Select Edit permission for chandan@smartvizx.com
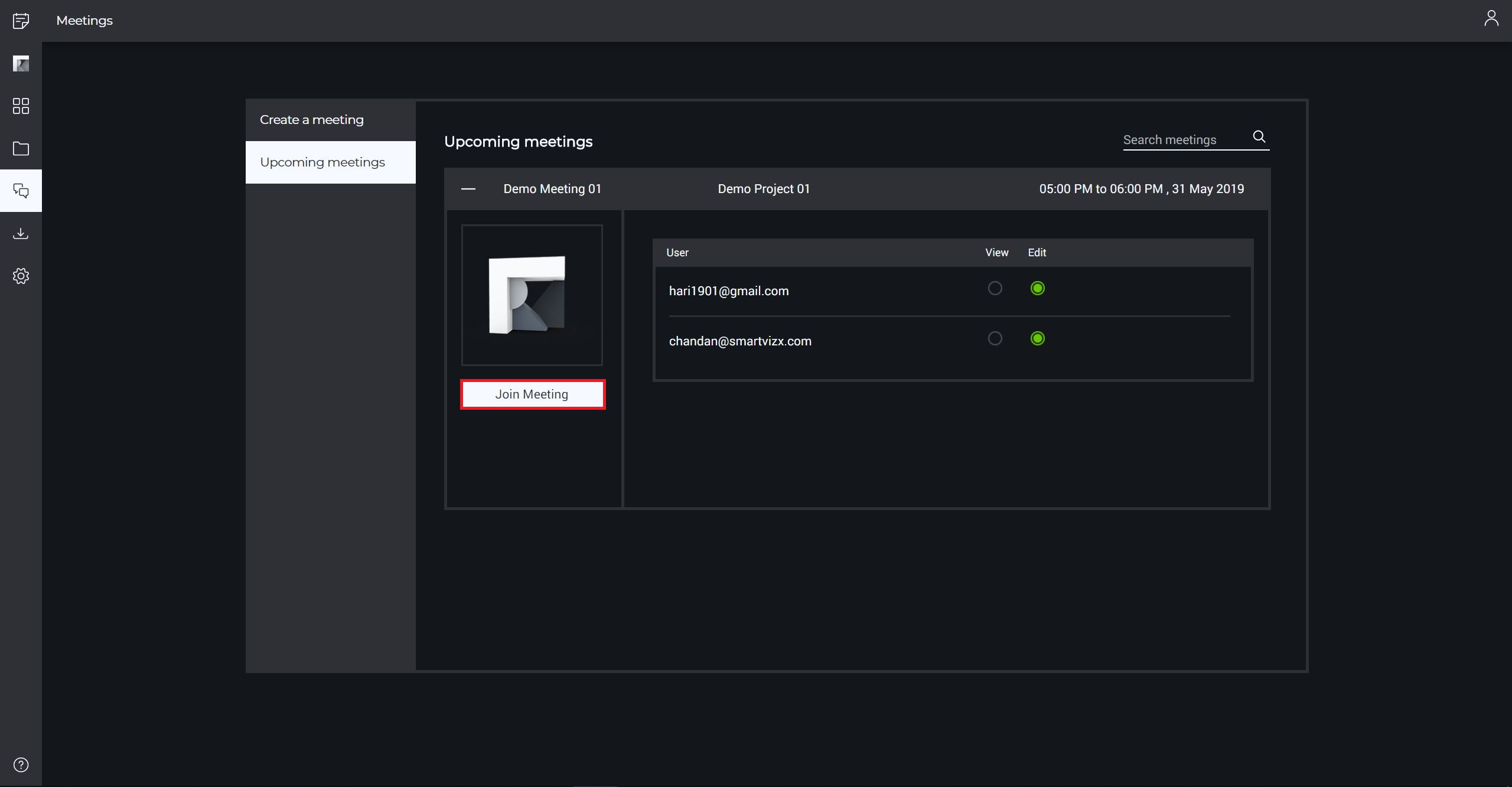Image resolution: width=1512 pixels, height=787 pixels. [x=1037, y=338]
